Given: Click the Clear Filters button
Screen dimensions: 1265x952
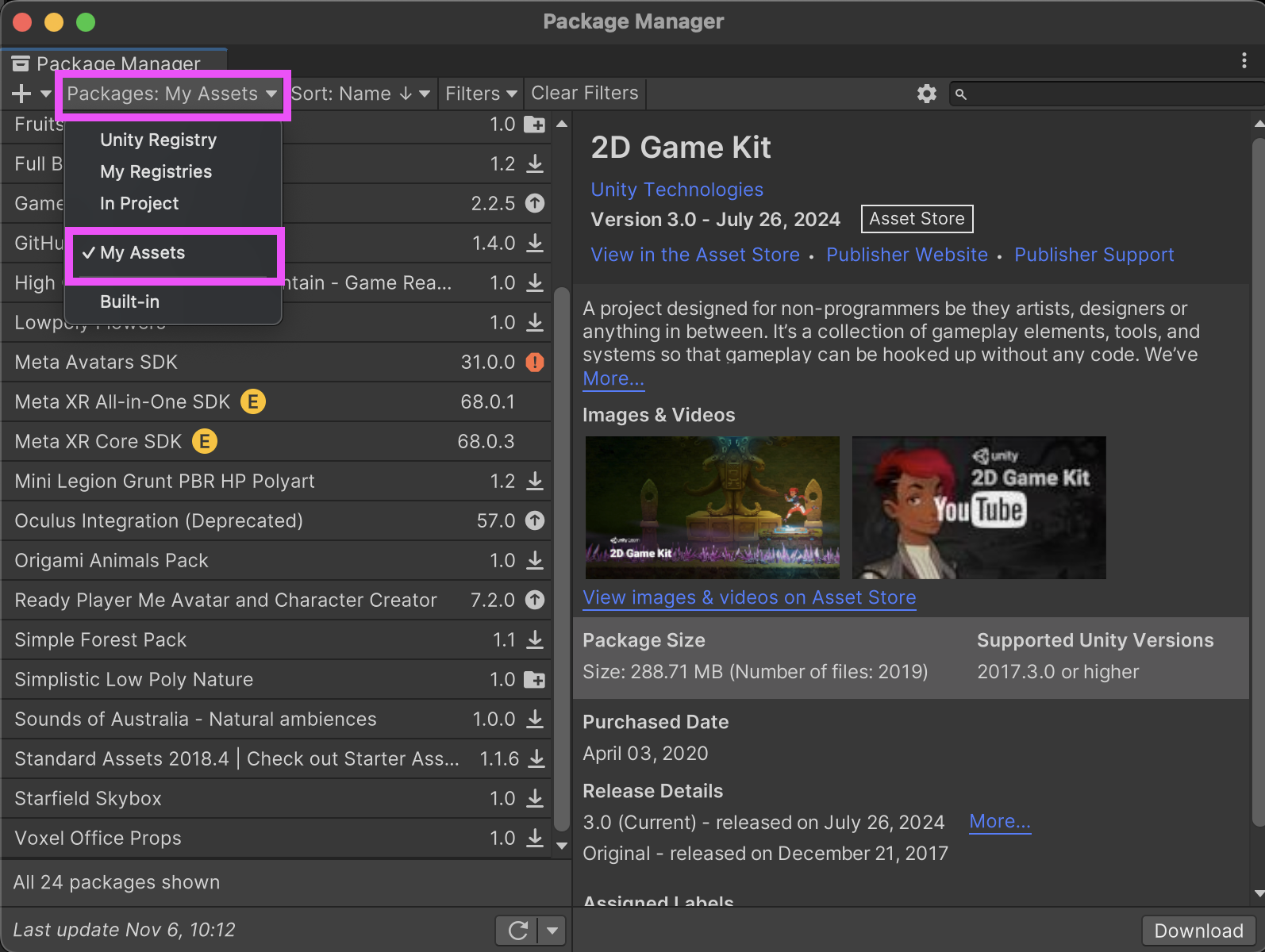Looking at the screenshot, I should pos(585,94).
